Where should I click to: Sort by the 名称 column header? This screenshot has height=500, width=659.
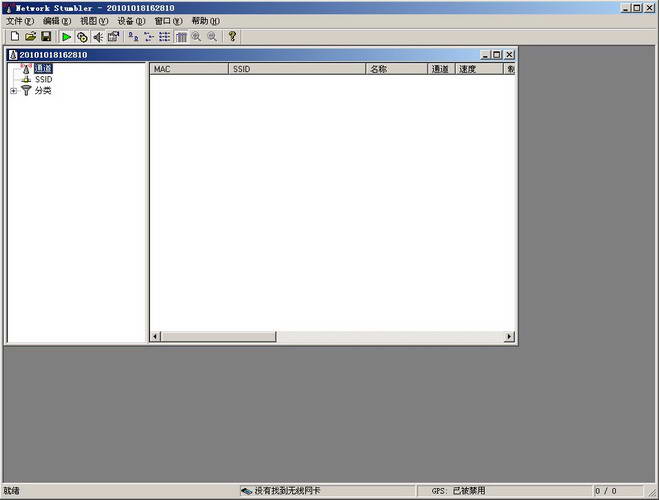[x=397, y=69]
